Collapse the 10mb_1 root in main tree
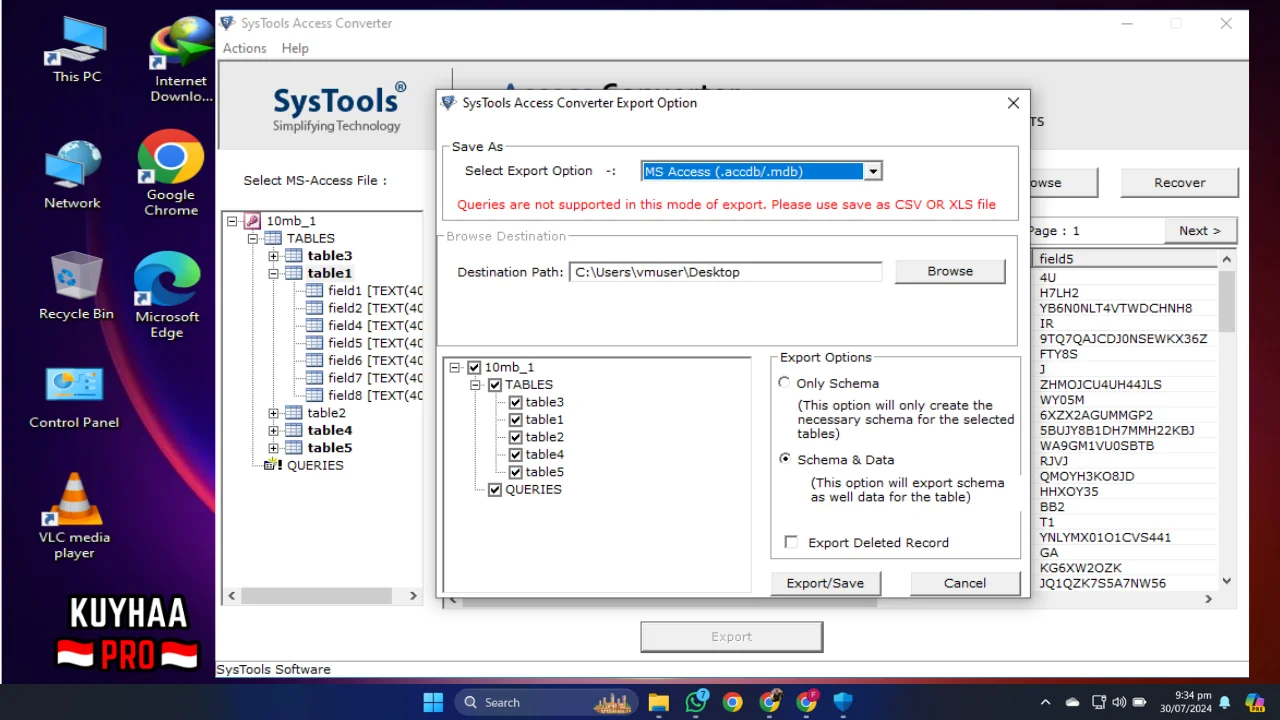The height and width of the screenshot is (720, 1280). 232,221
